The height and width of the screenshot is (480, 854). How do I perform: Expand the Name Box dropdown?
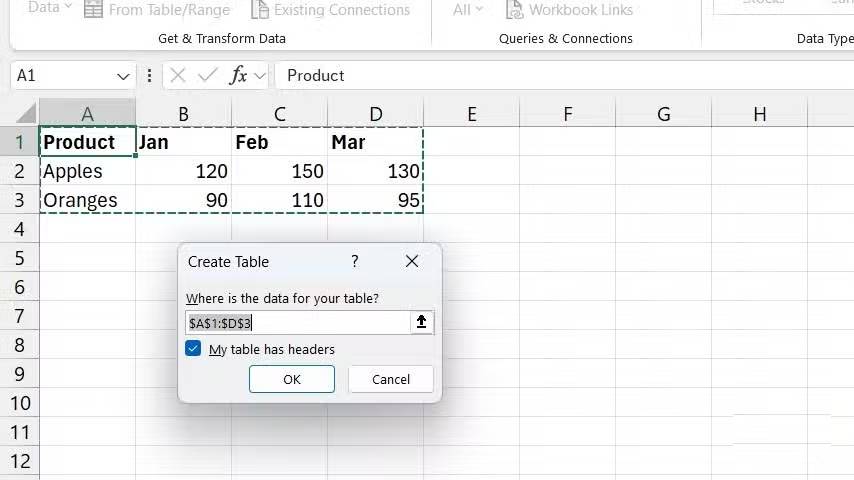coord(123,76)
